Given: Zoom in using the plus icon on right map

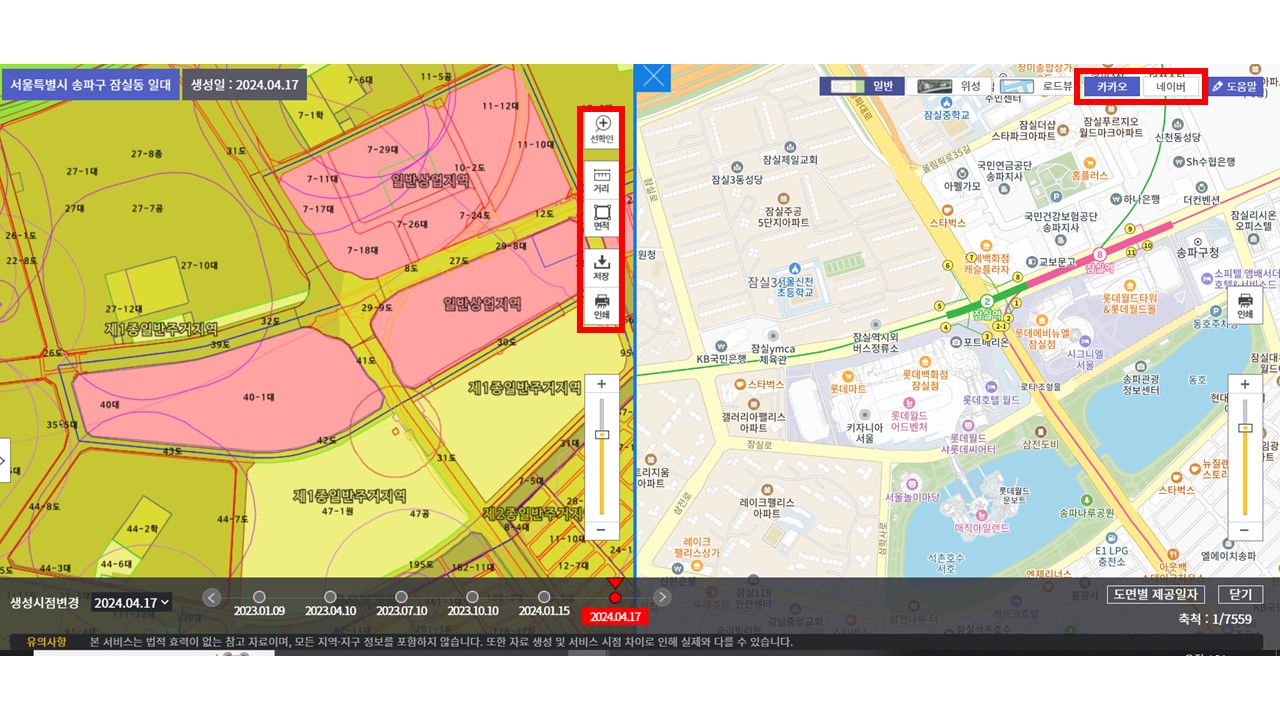Looking at the screenshot, I should click(1243, 383).
